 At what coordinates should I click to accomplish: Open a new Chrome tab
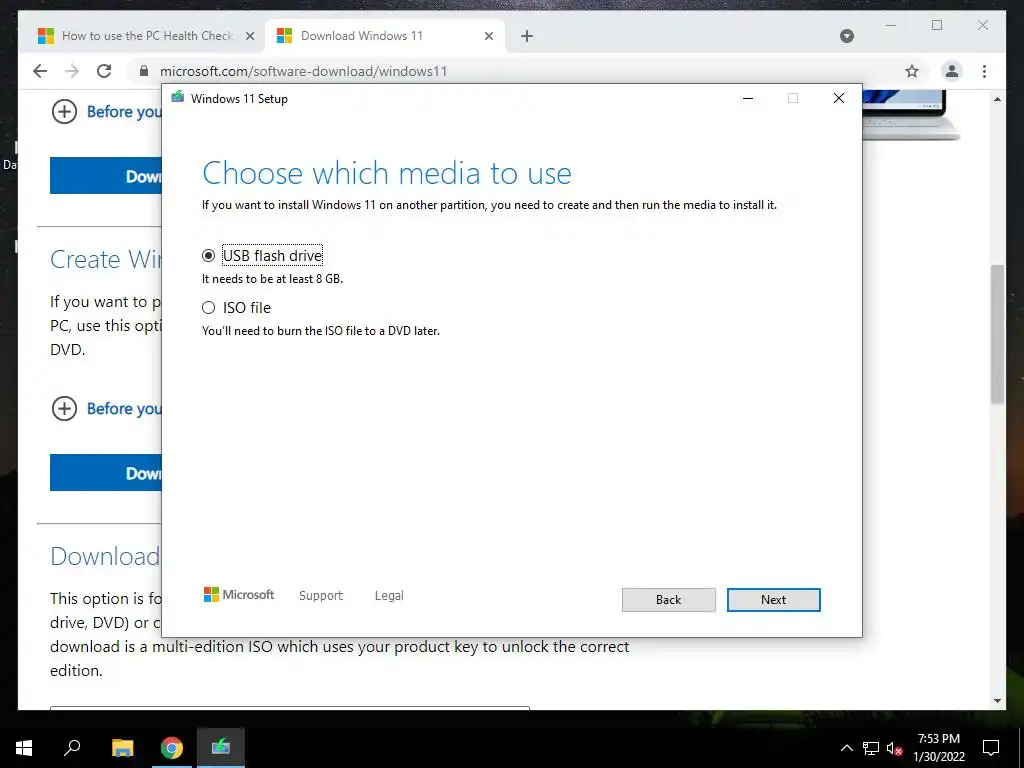[x=527, y=37]
